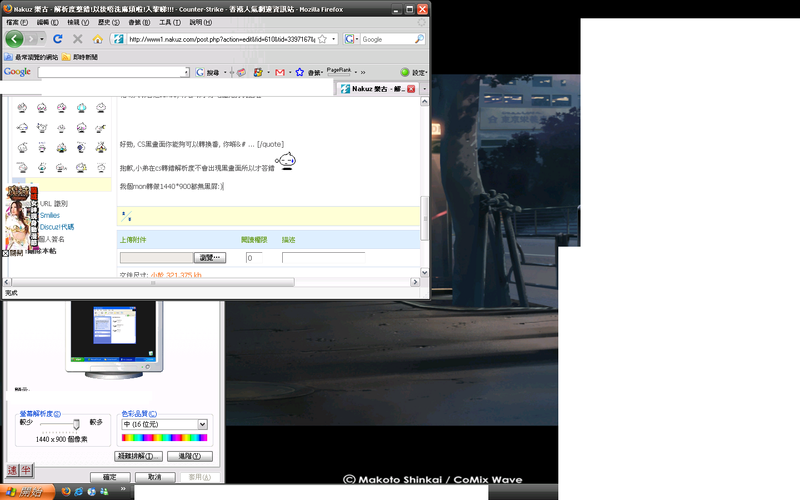Viewport: 800px width, 500px height.
Task: Open the Gmail icon in Google Toolbar
Action: [x=280, y=72]
